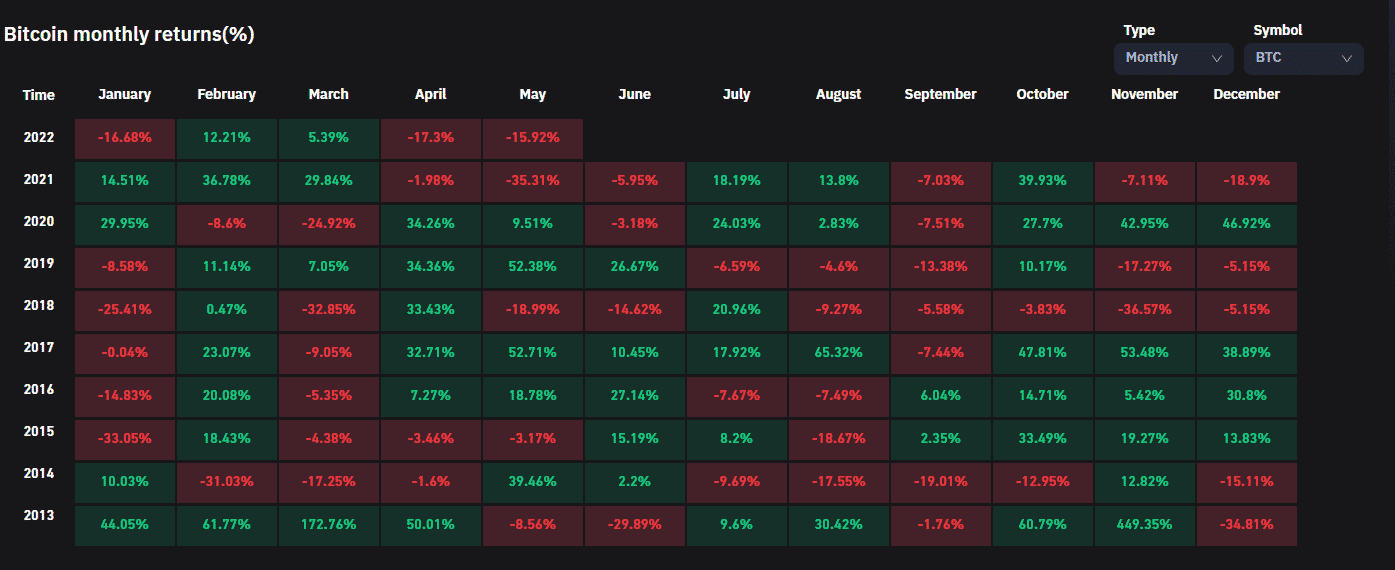Select the 172.76% March 2013 cell
Viewport: 1395px width, 570px height.
pyautogui.click(x=328, y=524)
